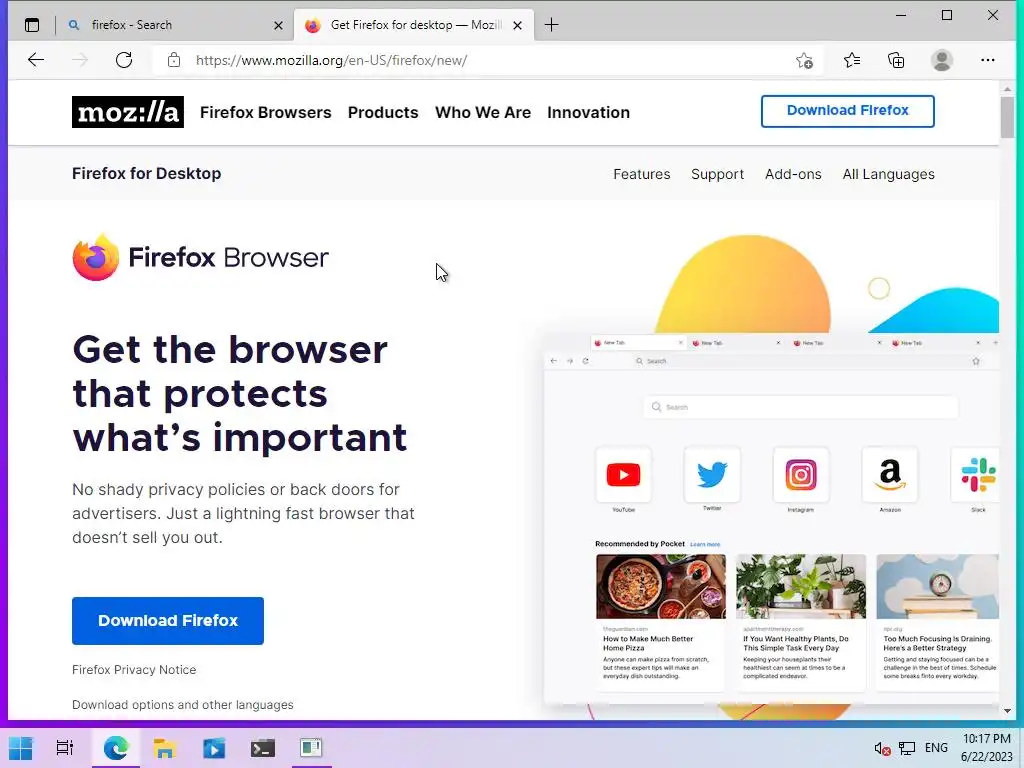Open the Who We Are menu
The image size is (1024, 768).
pos(483,112)
